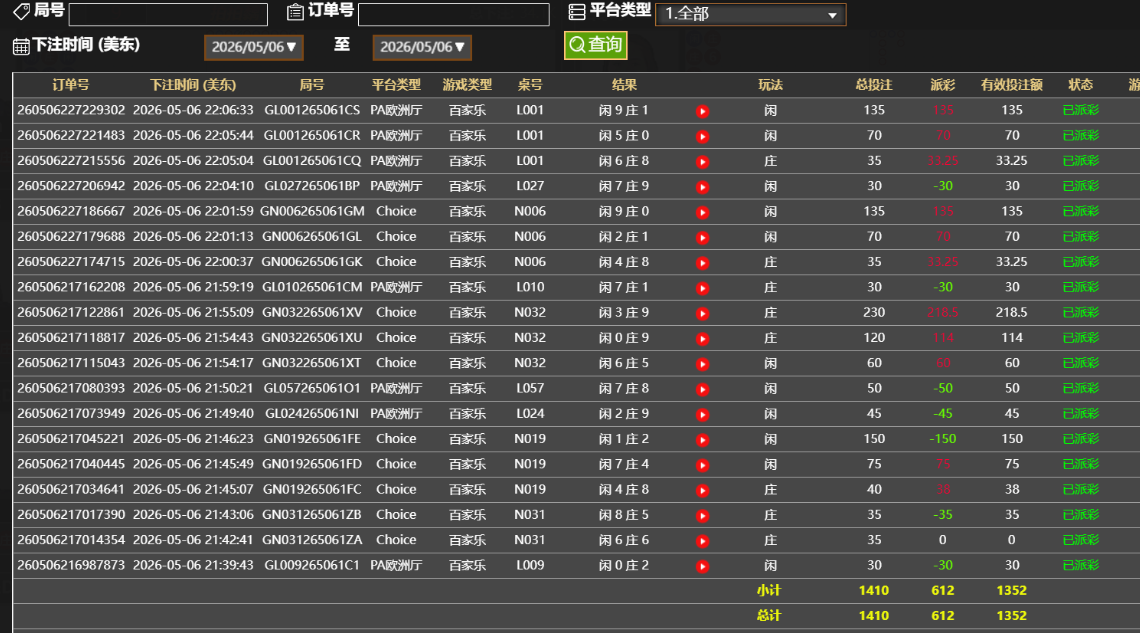Image resolution: width=1140 pixels, height=633 pixels.
Task: Play video for order 260506227206942
Action: tap(702, 188)
